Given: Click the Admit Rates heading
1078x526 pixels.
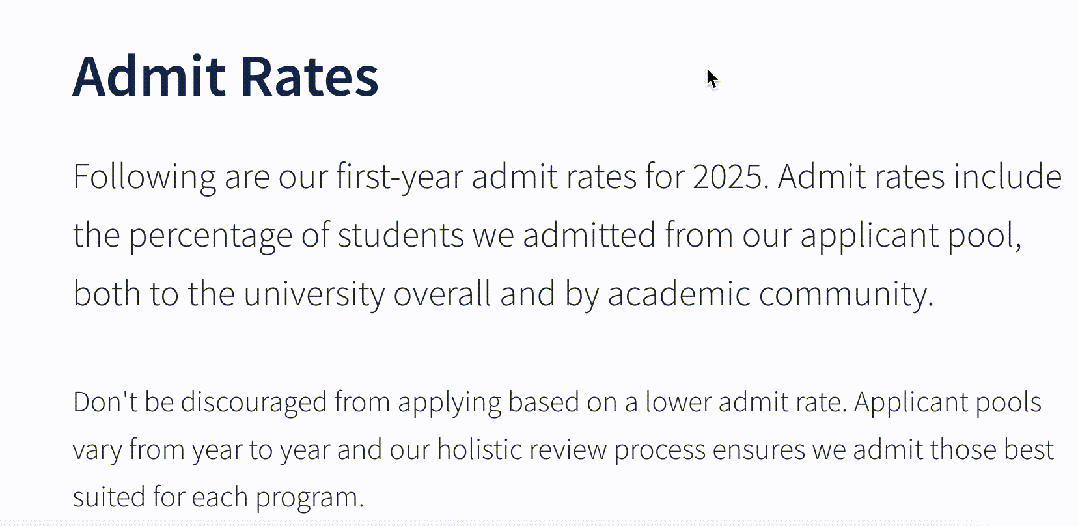Looking at the screenshot, I should coord(226,75).
